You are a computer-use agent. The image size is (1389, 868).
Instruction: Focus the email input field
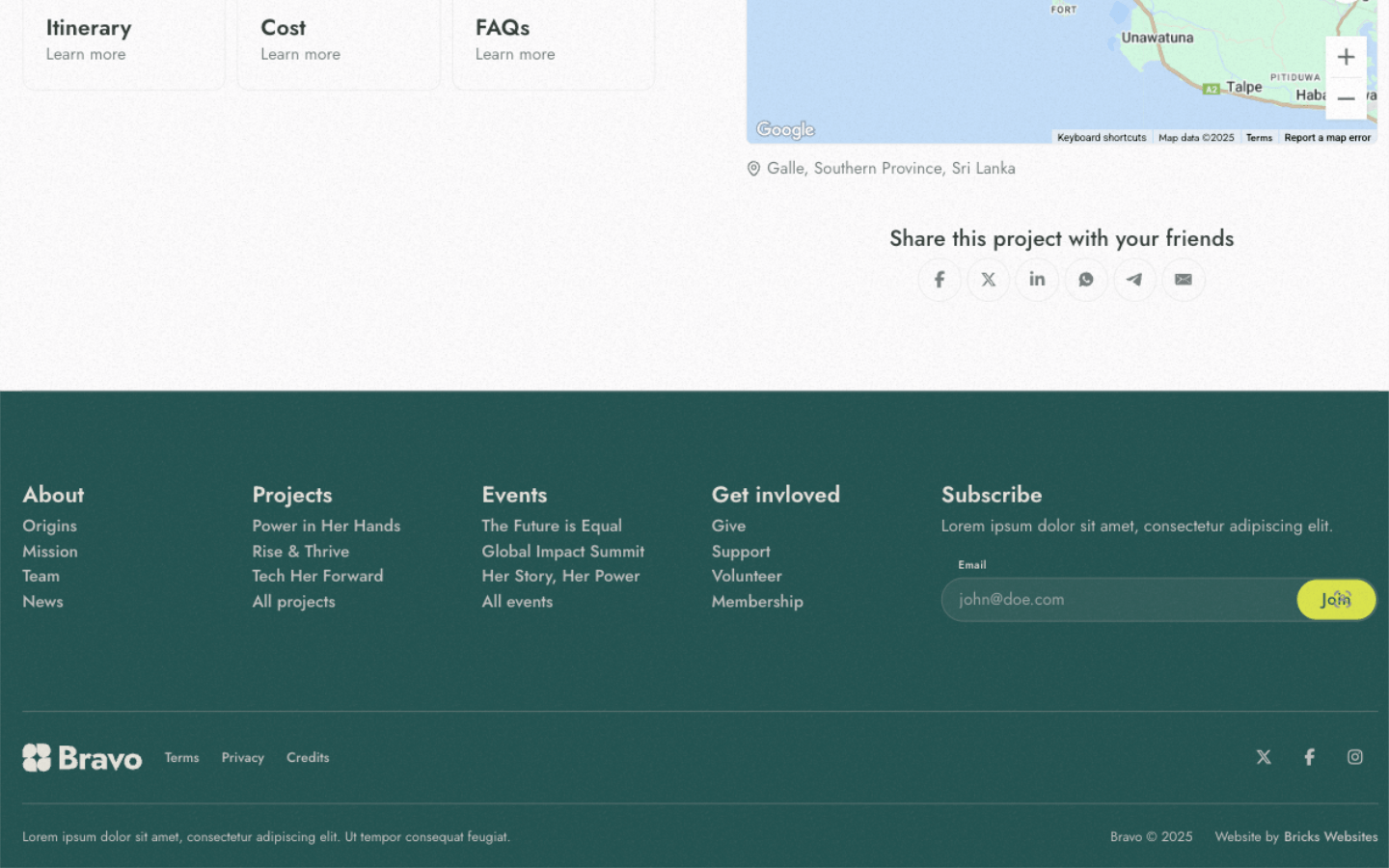pyautogui.click(x=1119, y=600)
